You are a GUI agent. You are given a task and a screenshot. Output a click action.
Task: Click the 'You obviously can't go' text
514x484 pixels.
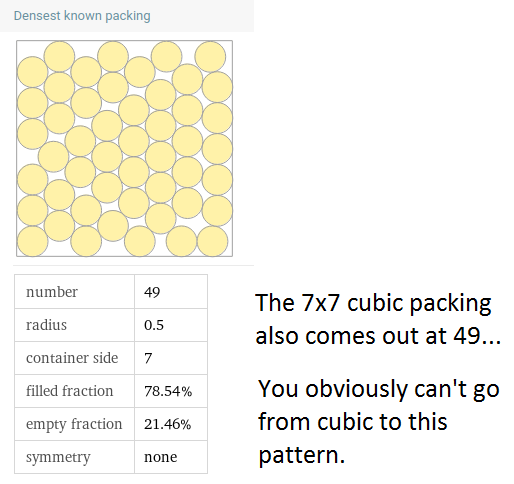[379, 389]
